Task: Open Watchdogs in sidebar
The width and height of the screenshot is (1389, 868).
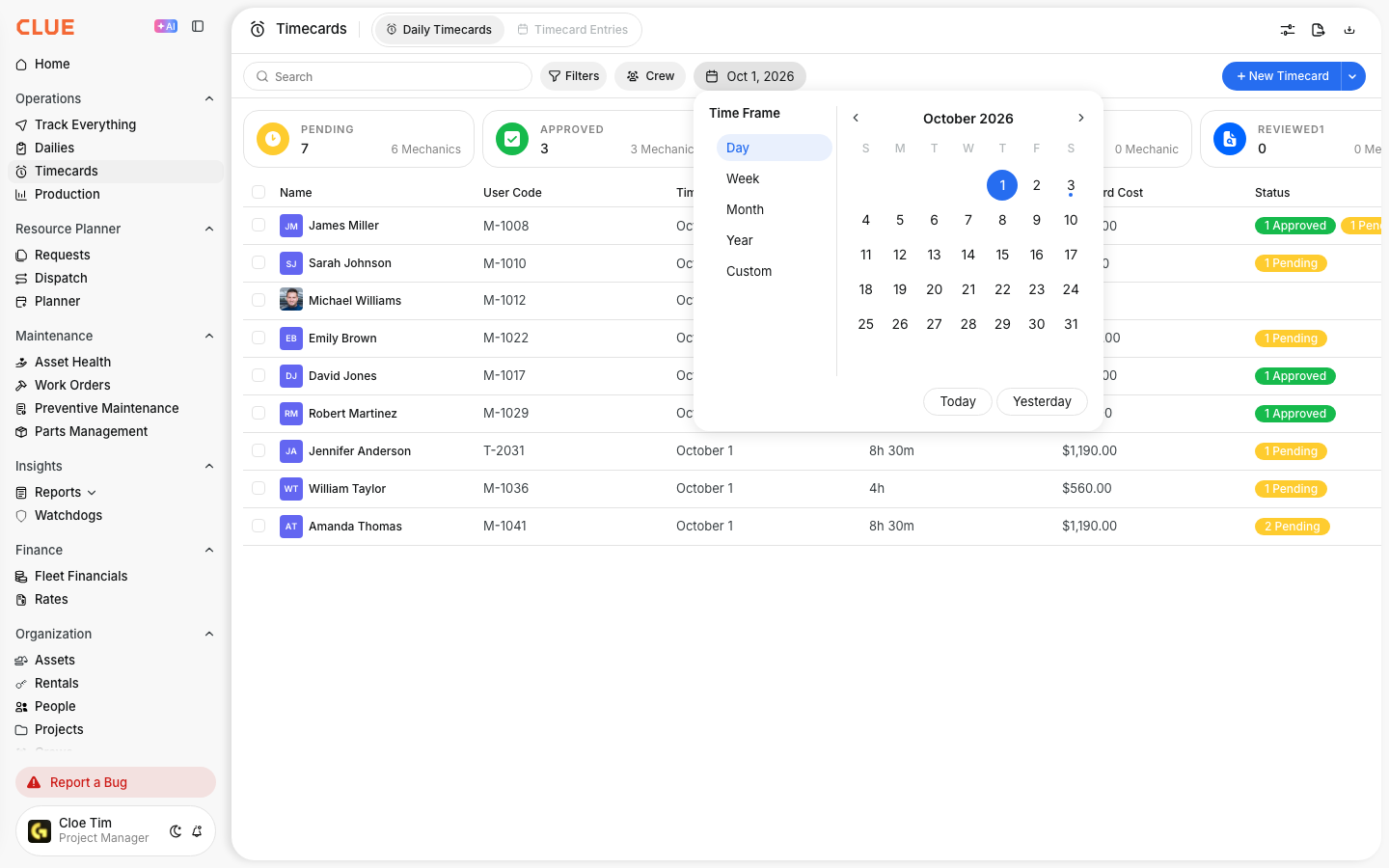Action: [x=116, y=515]
